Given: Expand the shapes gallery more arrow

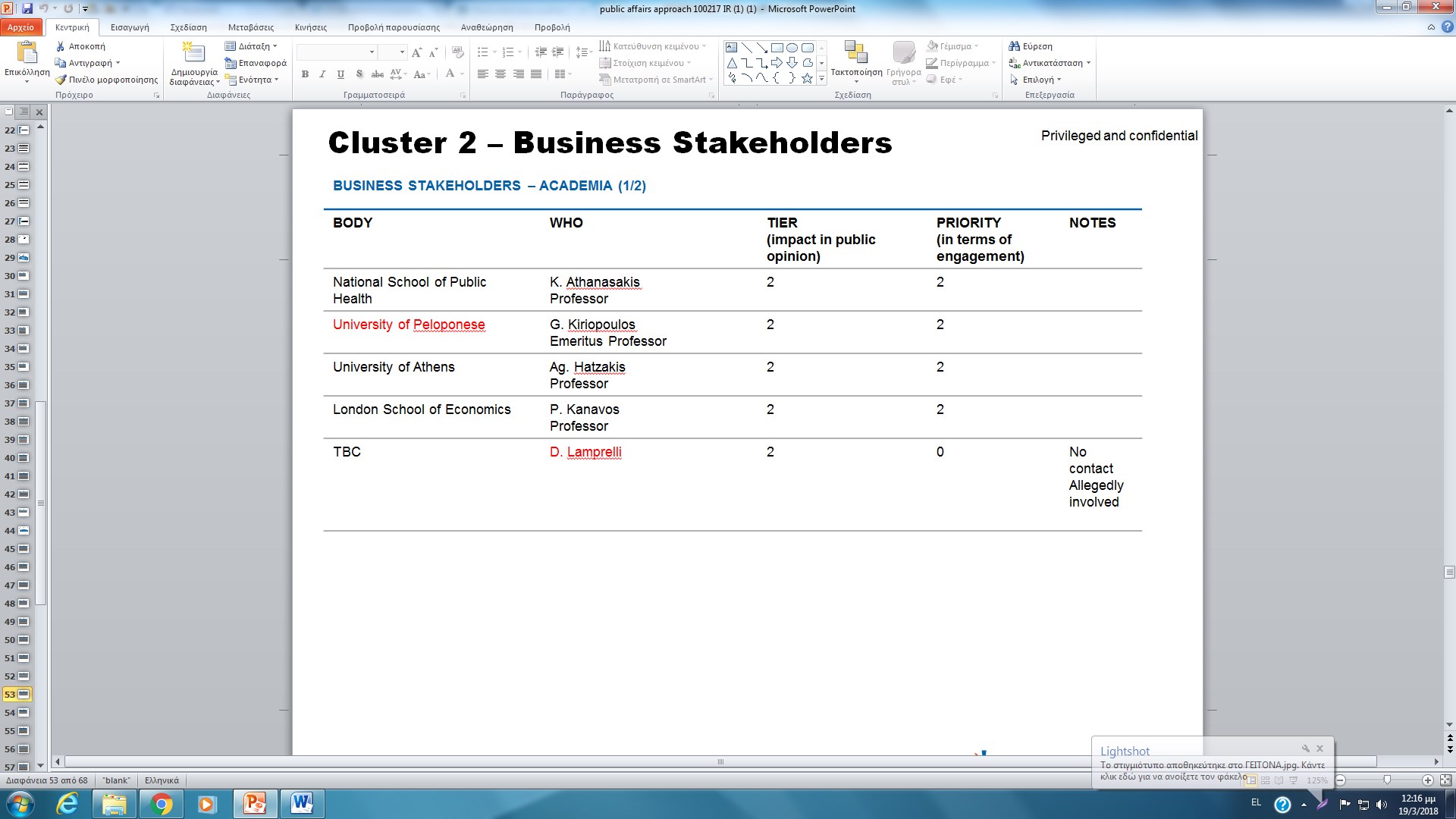Looking at the screenshot, I should [821, 79].
